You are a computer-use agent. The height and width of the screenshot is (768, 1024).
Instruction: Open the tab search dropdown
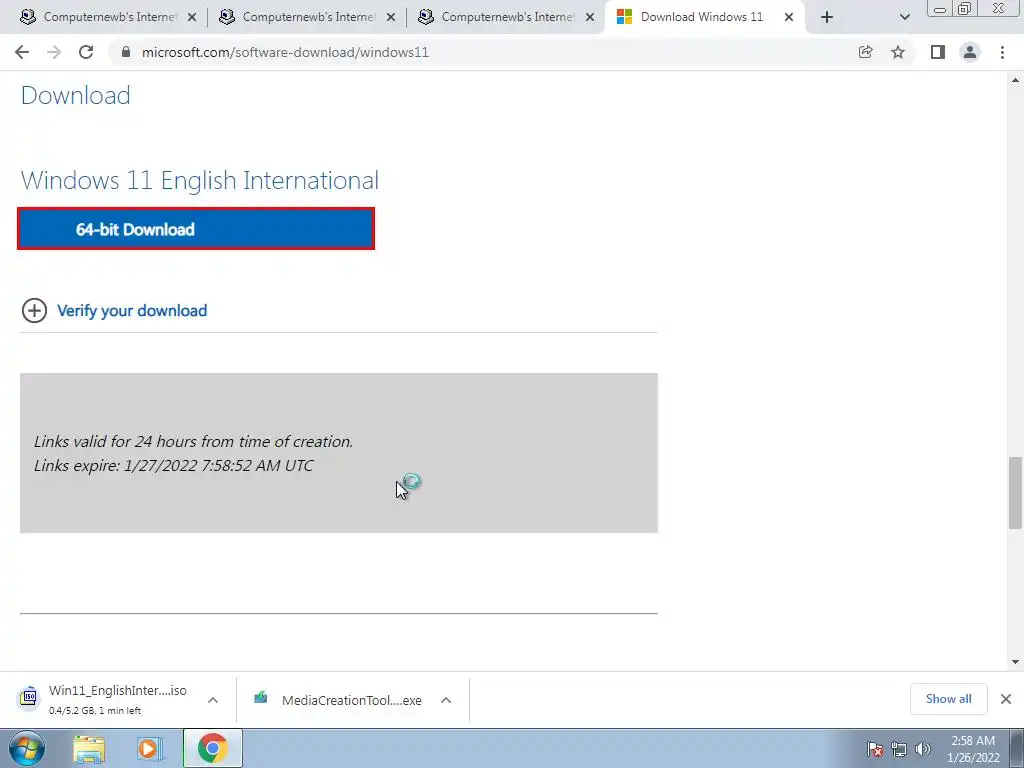pos(904,18)
